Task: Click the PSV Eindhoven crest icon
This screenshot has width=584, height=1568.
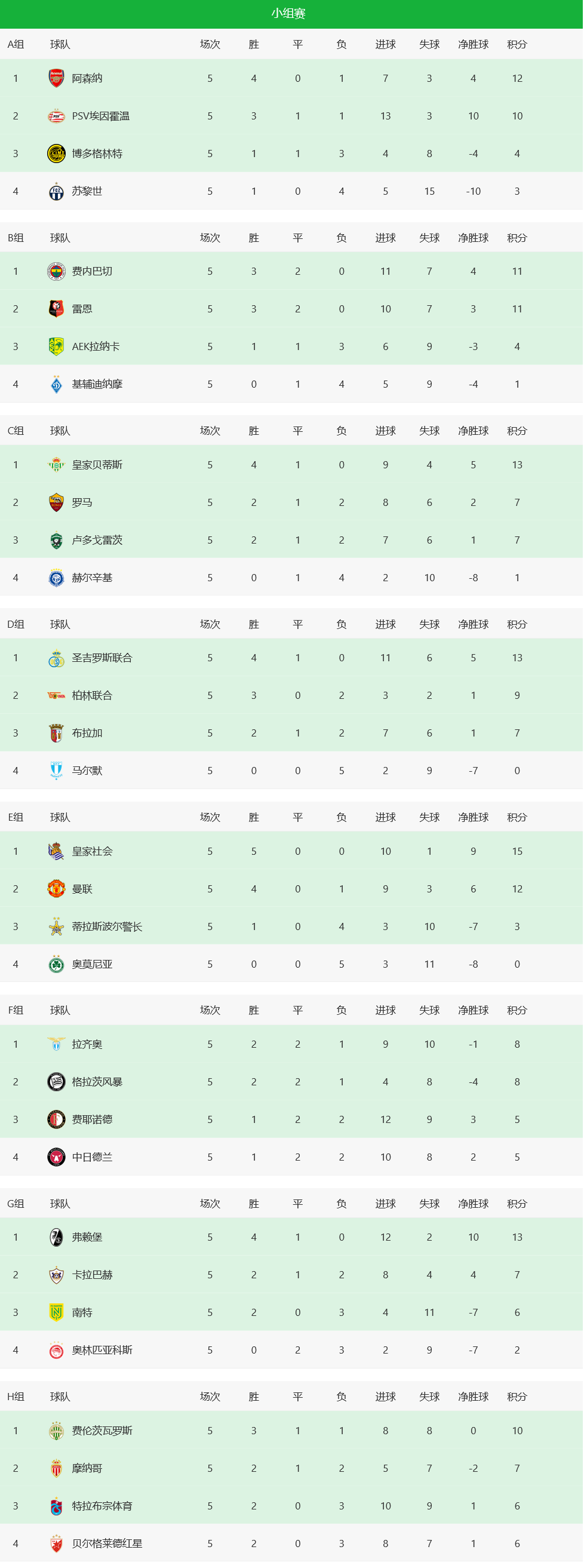Action: click(x=56, y=116)
